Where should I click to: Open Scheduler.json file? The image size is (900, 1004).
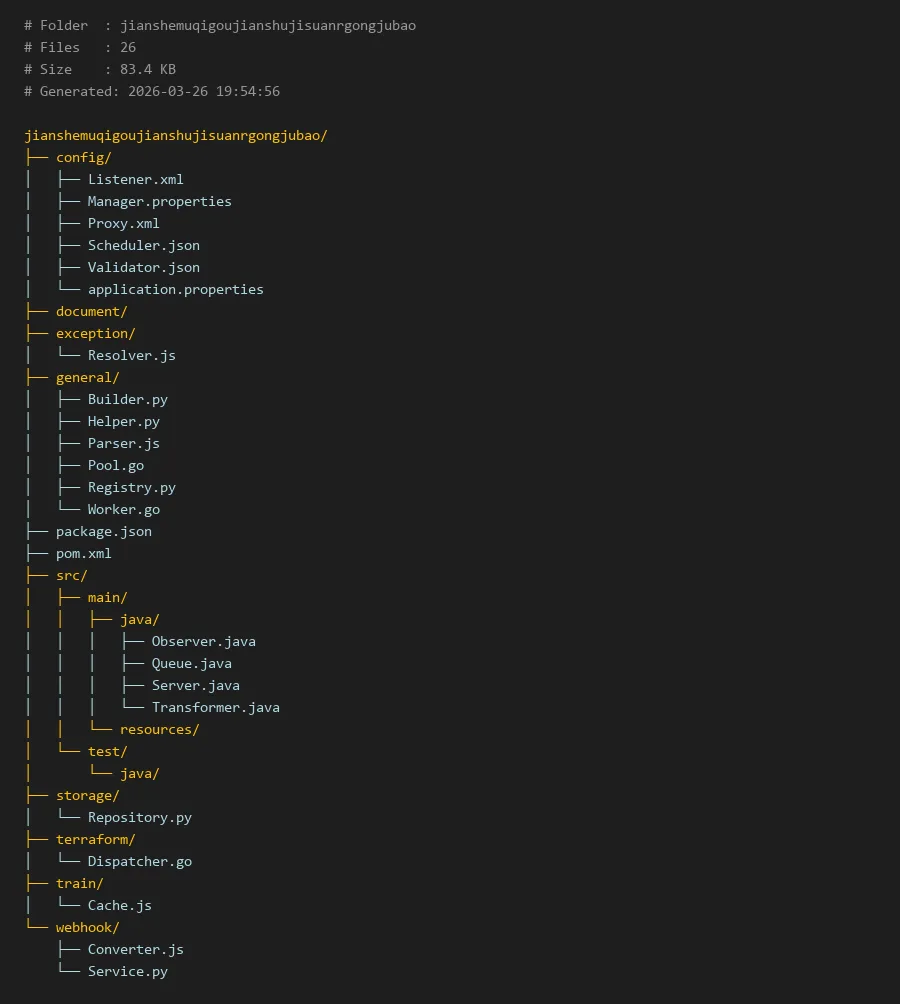pyautogui.click(x=143, y=245)
